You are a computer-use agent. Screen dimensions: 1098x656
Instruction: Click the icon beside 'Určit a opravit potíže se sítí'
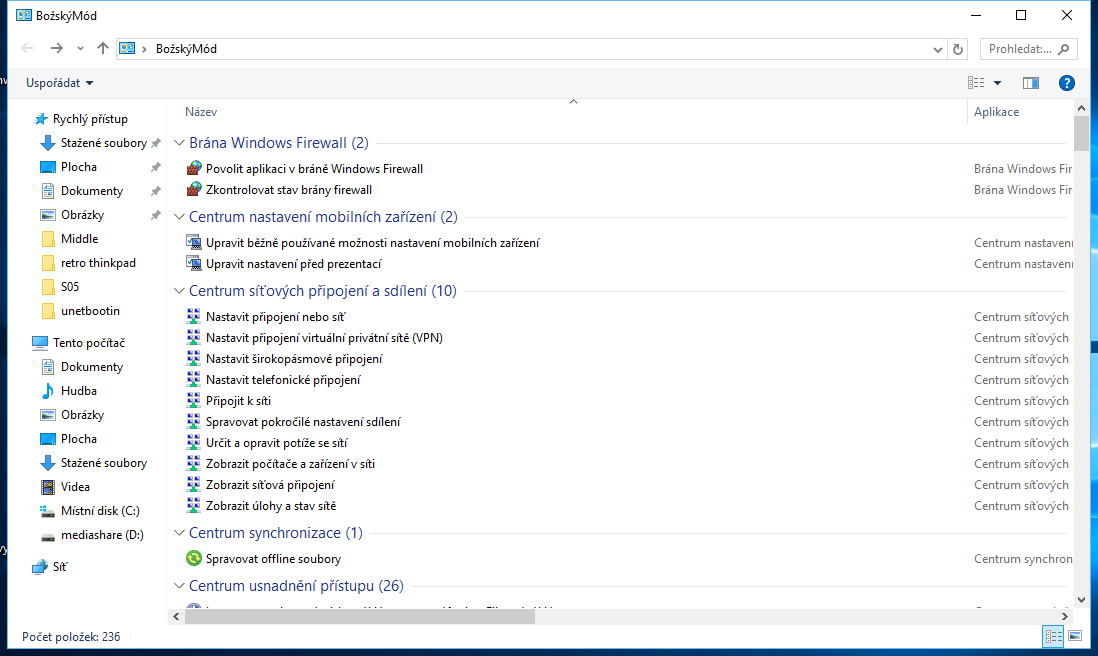(194, 443)
